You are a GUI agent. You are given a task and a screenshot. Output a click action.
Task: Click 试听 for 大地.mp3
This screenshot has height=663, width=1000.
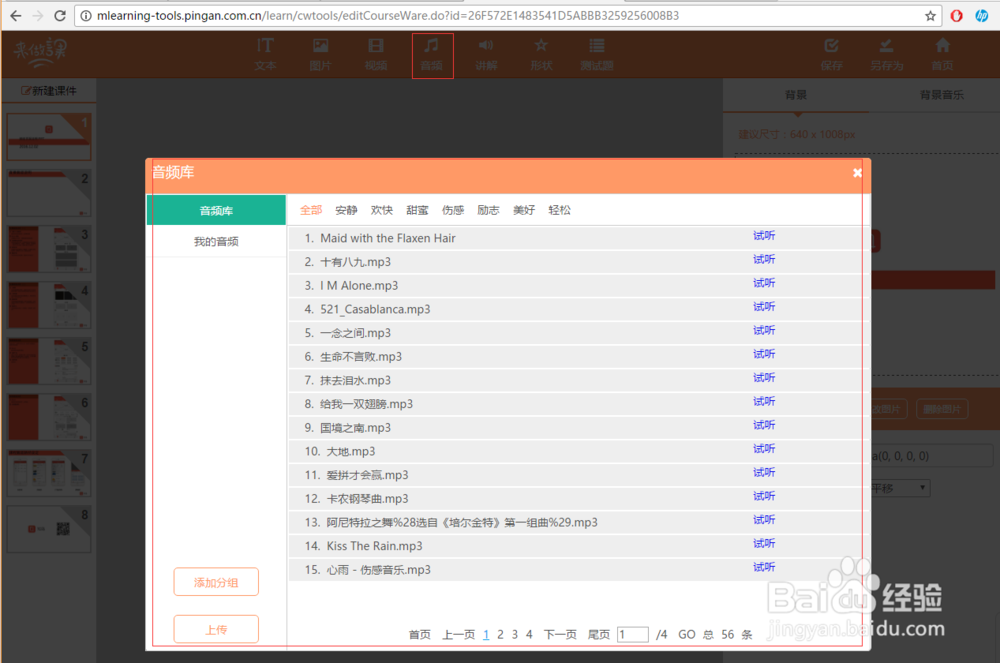[x=764, y=448]
